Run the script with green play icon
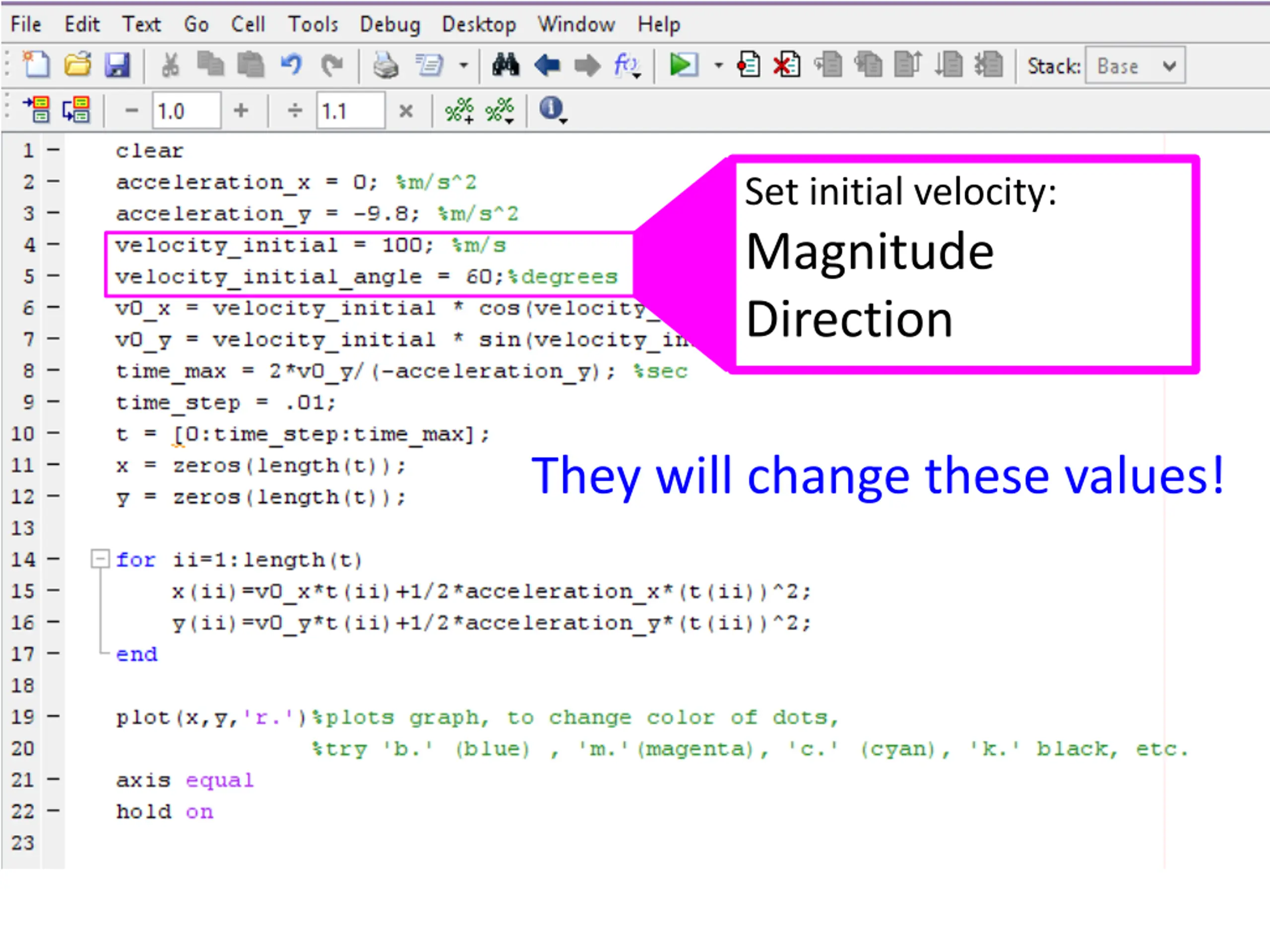This screenshot has width=1270, height=952. (683, 65)
